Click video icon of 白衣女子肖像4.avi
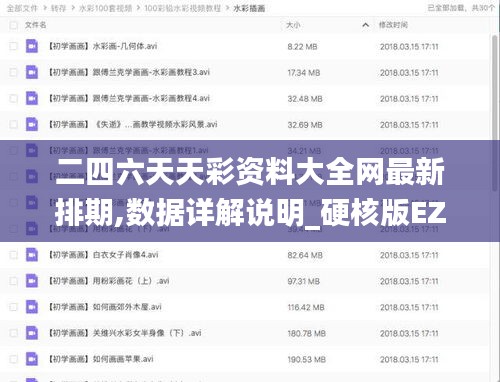Screen dimensions: 500x382 point(32,255)
